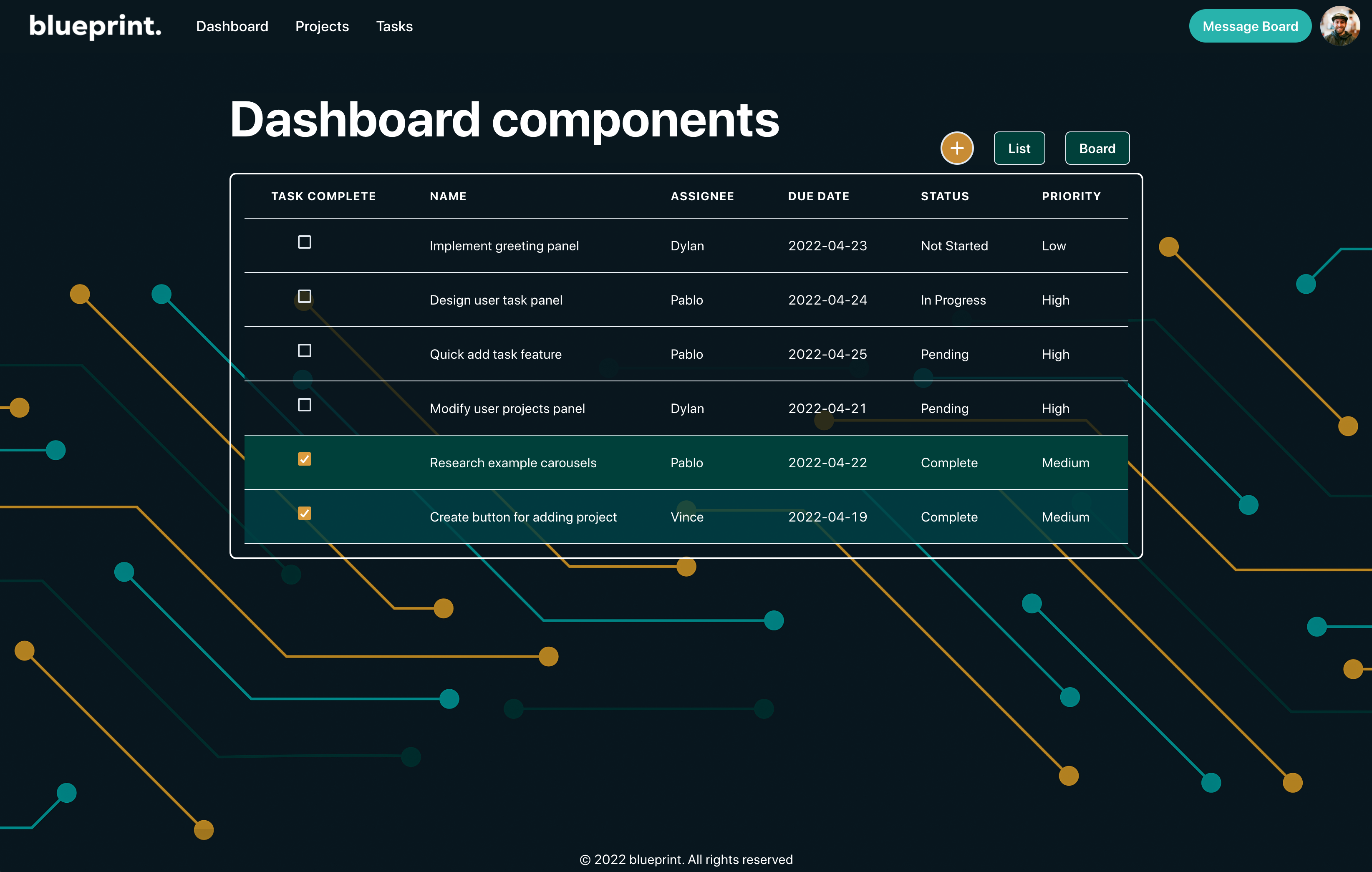
Task: Click the assignee Vince
Action: pyautogui.click(x=686, y=517)
